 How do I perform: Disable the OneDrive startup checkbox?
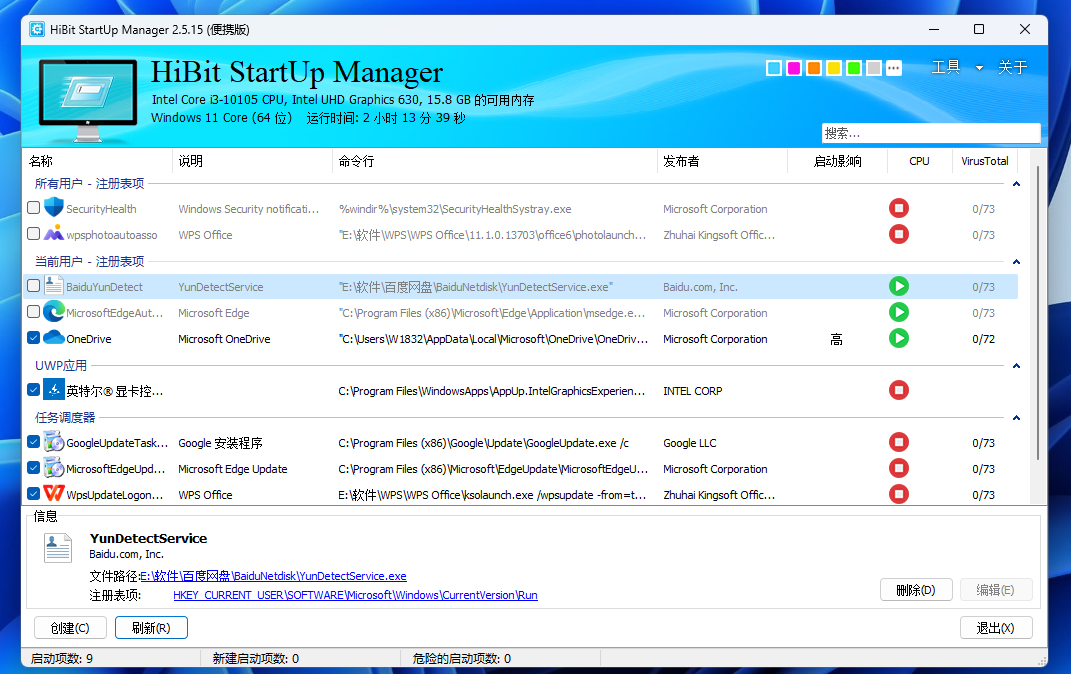pyautogui.click(x=33, y=337)
